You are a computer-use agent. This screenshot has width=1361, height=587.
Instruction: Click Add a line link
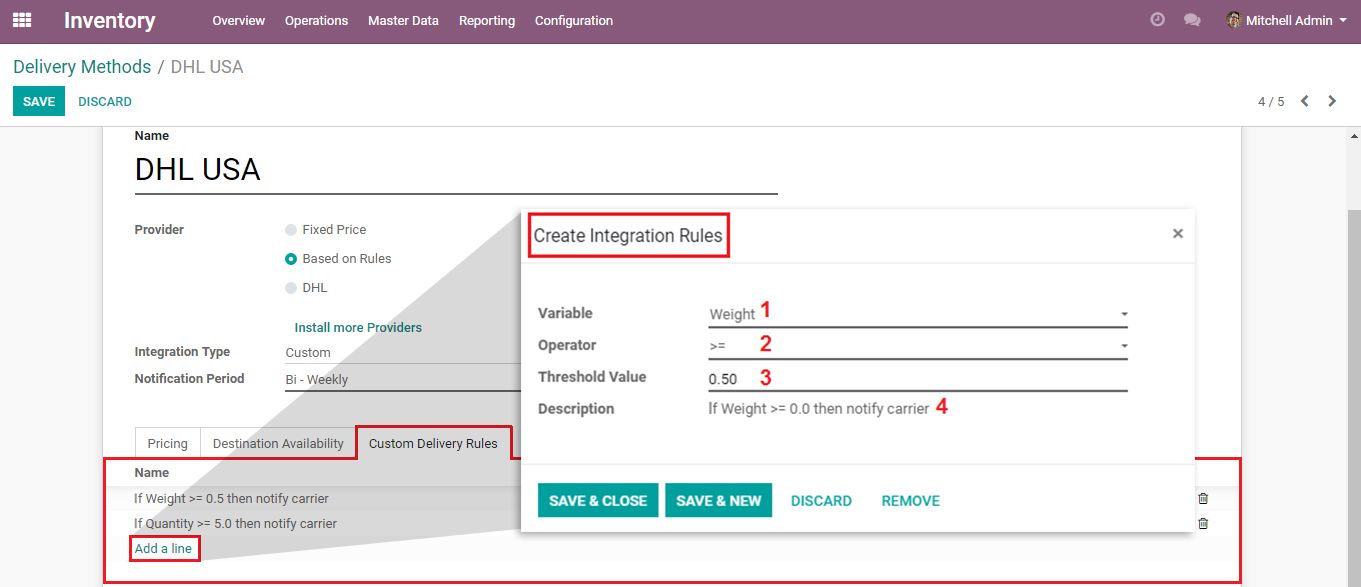(163, 549)
